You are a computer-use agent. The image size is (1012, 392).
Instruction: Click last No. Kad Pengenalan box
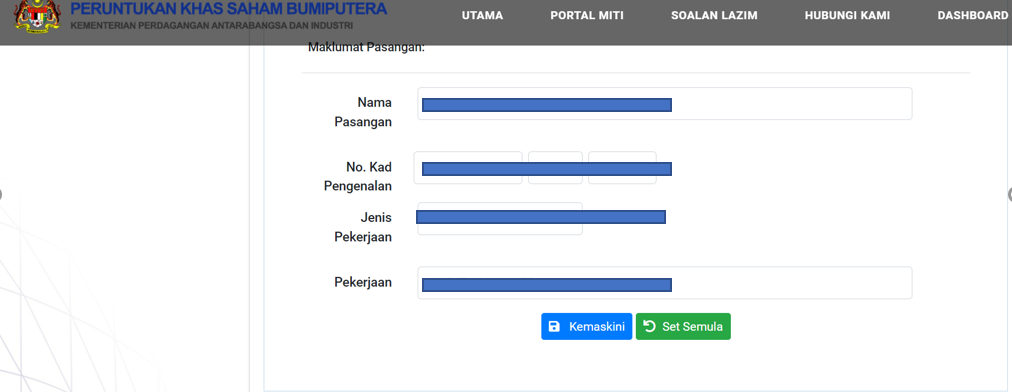point(622,168)
